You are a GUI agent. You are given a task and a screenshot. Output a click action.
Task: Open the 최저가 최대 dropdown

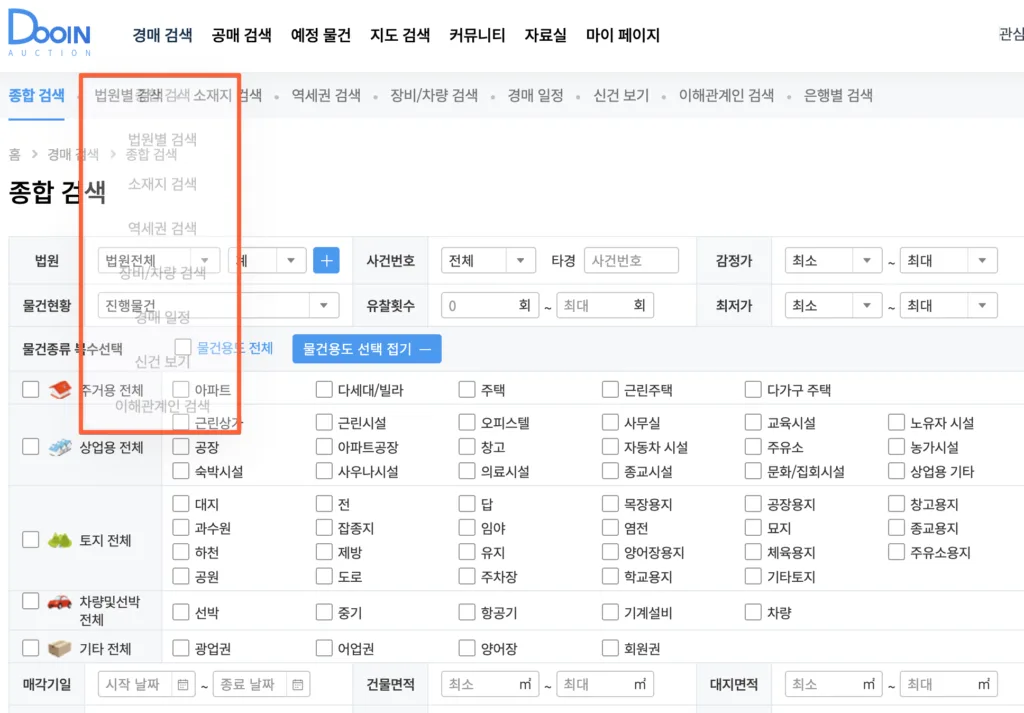point(948,305)
